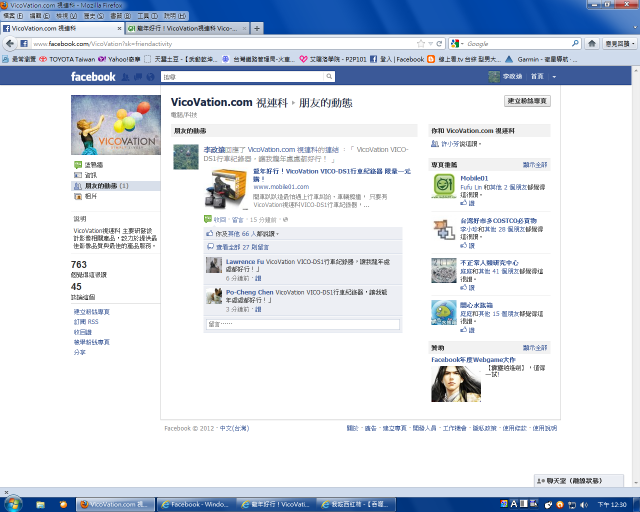
Task: Open the 聊天室 chat bar
Action: pyautogui.click(x=578, y=481)
